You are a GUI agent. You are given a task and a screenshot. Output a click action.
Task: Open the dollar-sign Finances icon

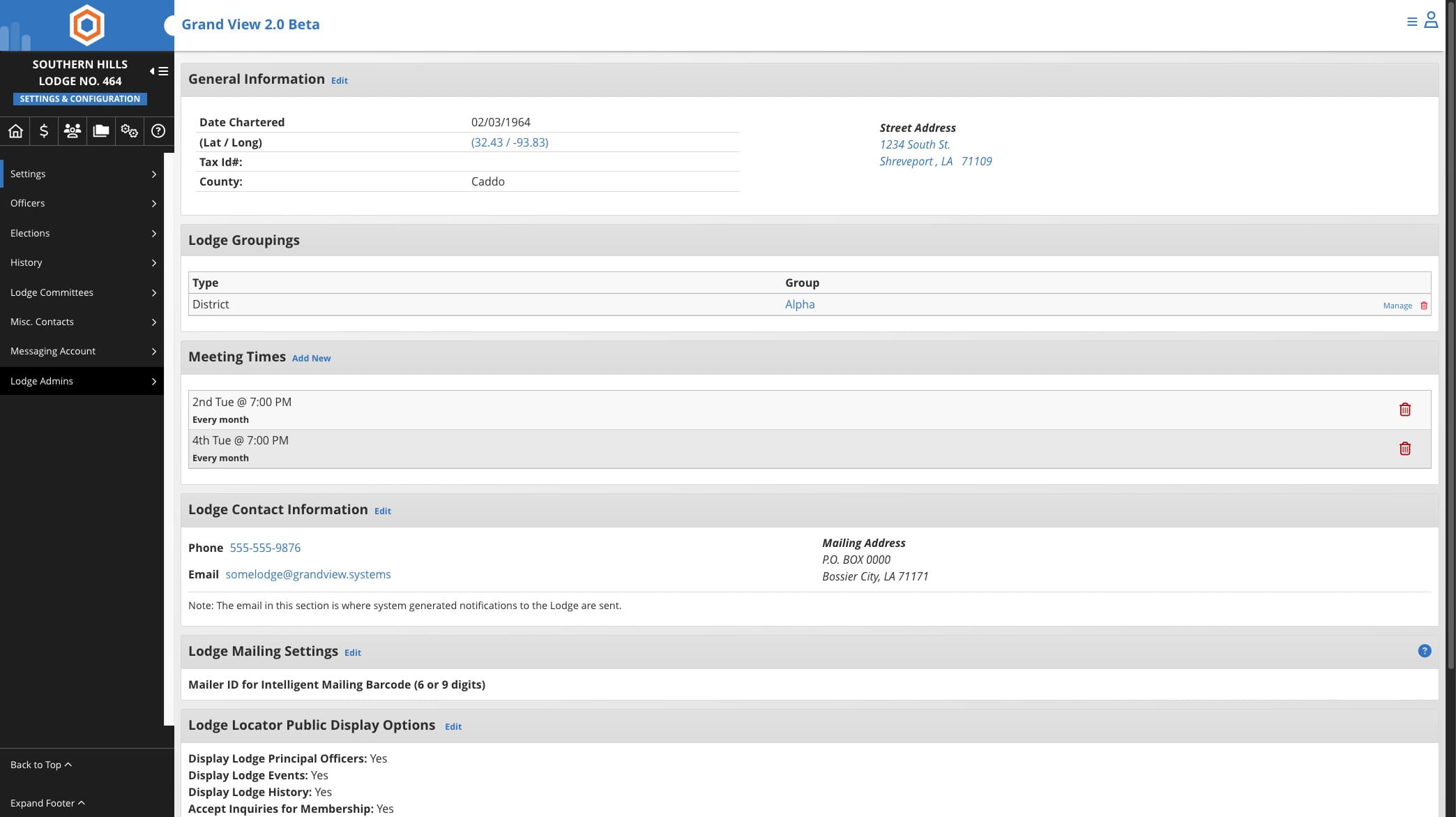click(x=44, y=130)
